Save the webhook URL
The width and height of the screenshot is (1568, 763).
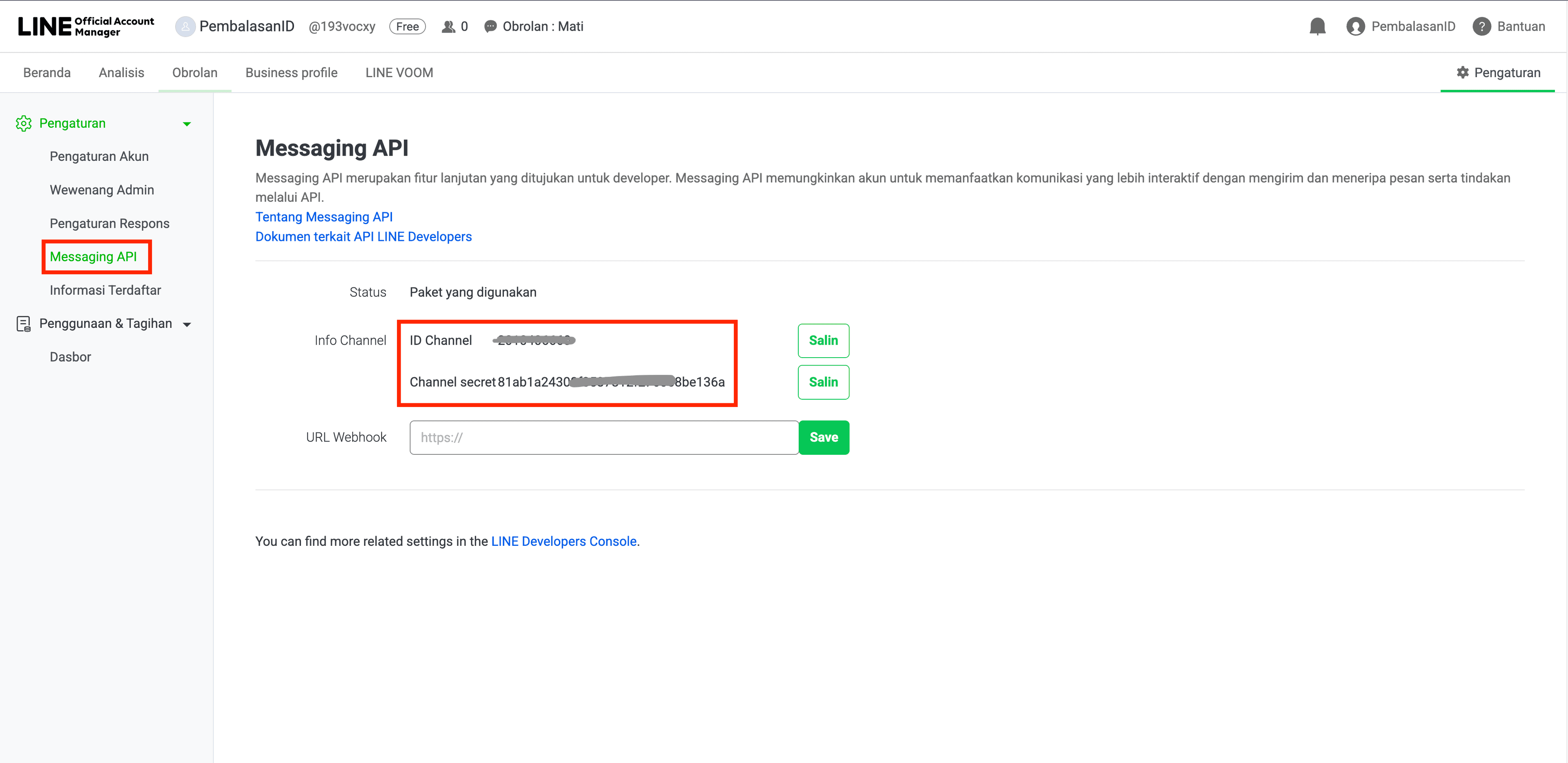point(824,438)
